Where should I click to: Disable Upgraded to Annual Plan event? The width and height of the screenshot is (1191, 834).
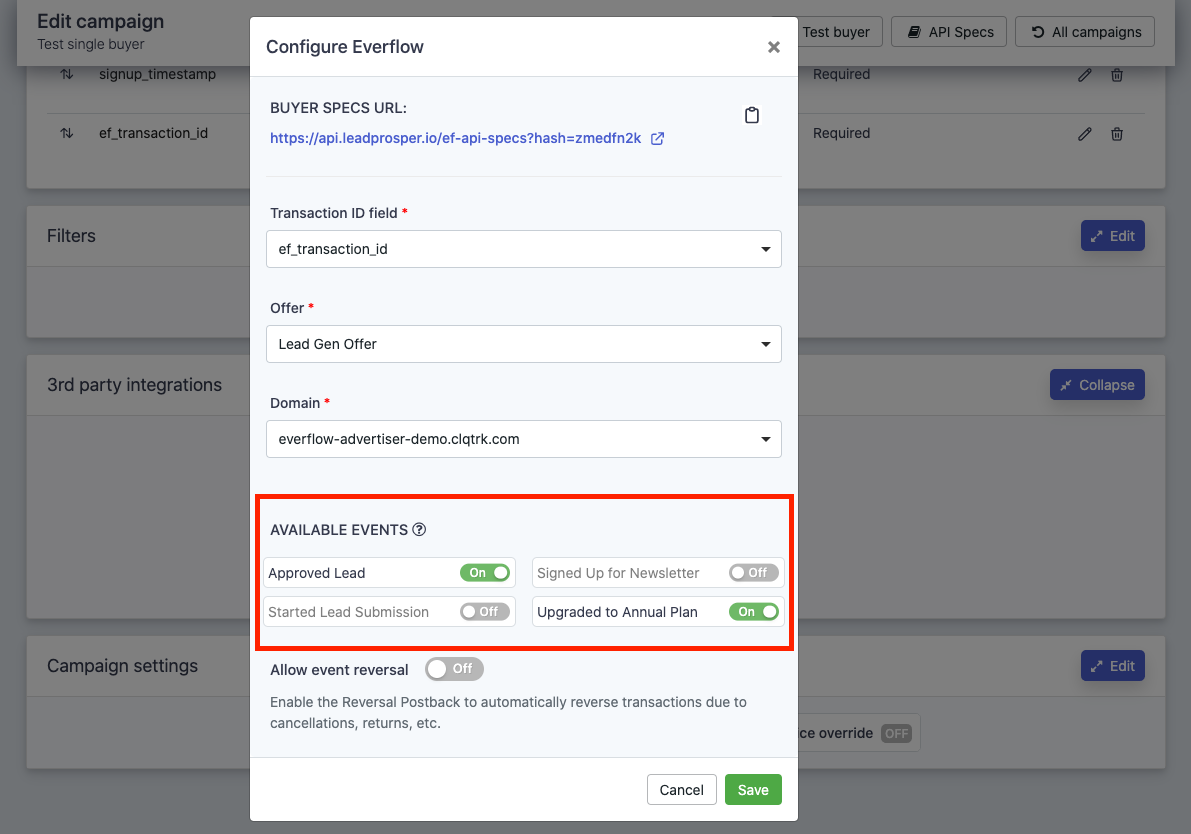coord(753,612)
